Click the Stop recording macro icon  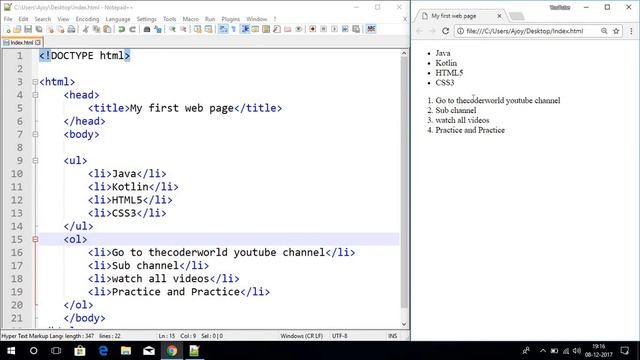(324, 29)
